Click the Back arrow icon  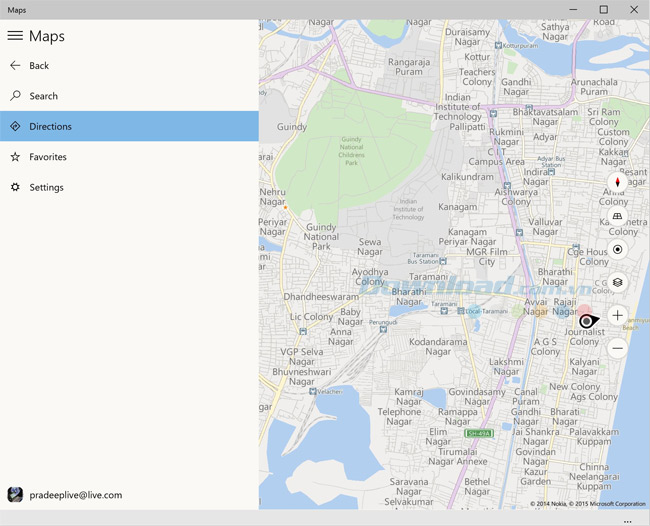(x=15, y=66)
